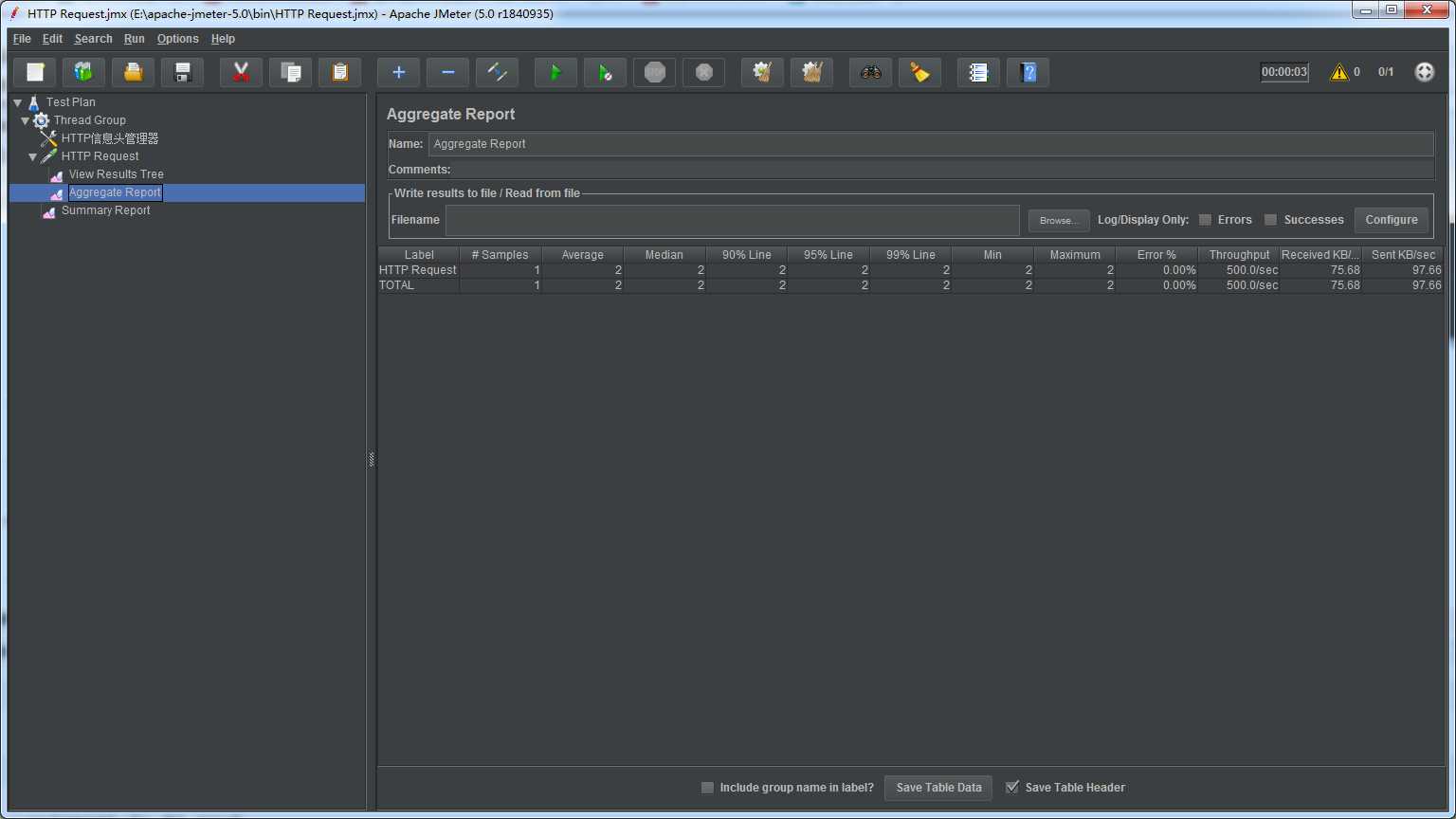Click the HTTP Request pipette icon in tree
Image resolution: width=1456 pixels, height=819 pixels.
point(49,156)
